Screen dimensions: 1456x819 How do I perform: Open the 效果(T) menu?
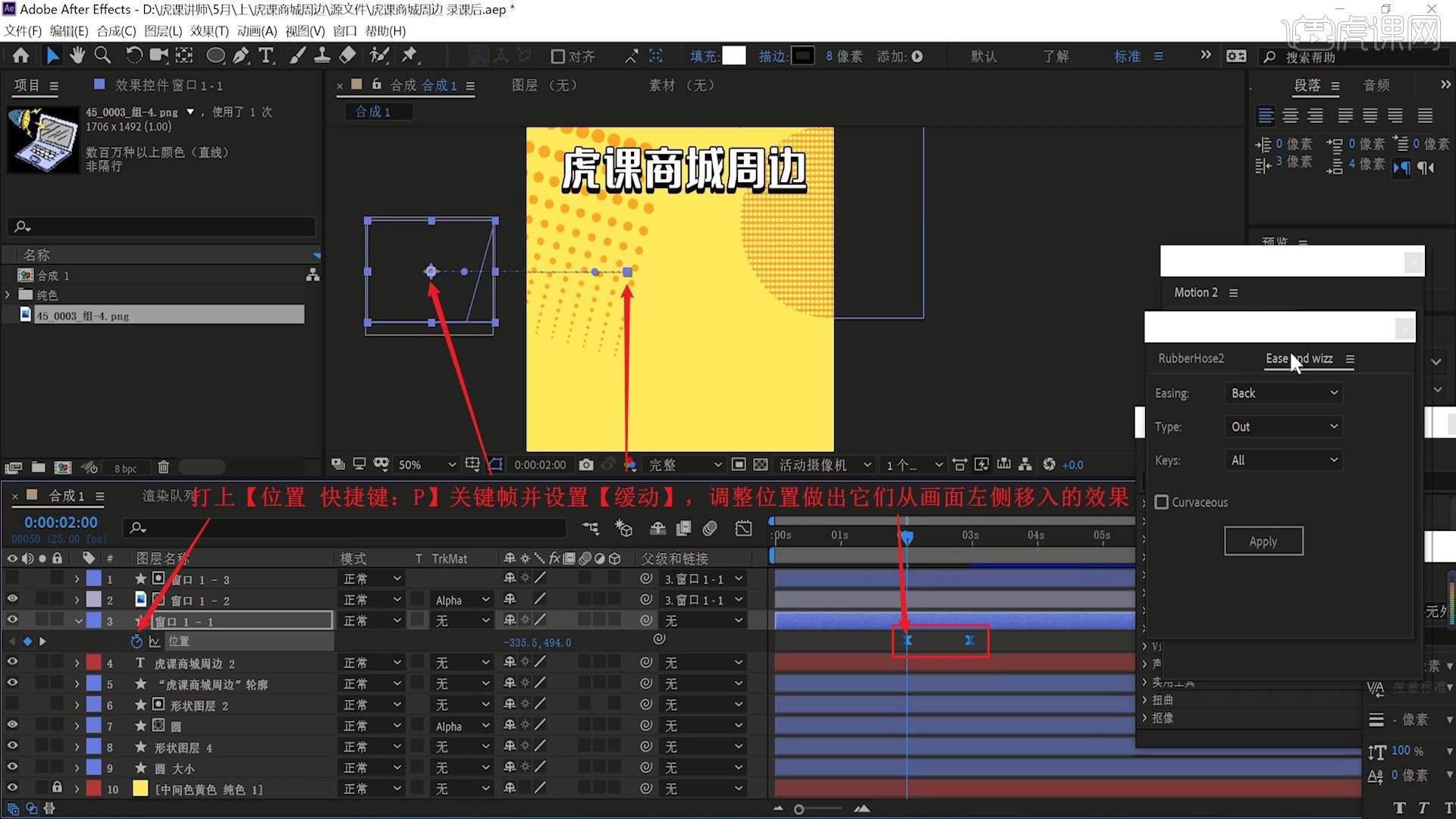(x=209, y=31)
